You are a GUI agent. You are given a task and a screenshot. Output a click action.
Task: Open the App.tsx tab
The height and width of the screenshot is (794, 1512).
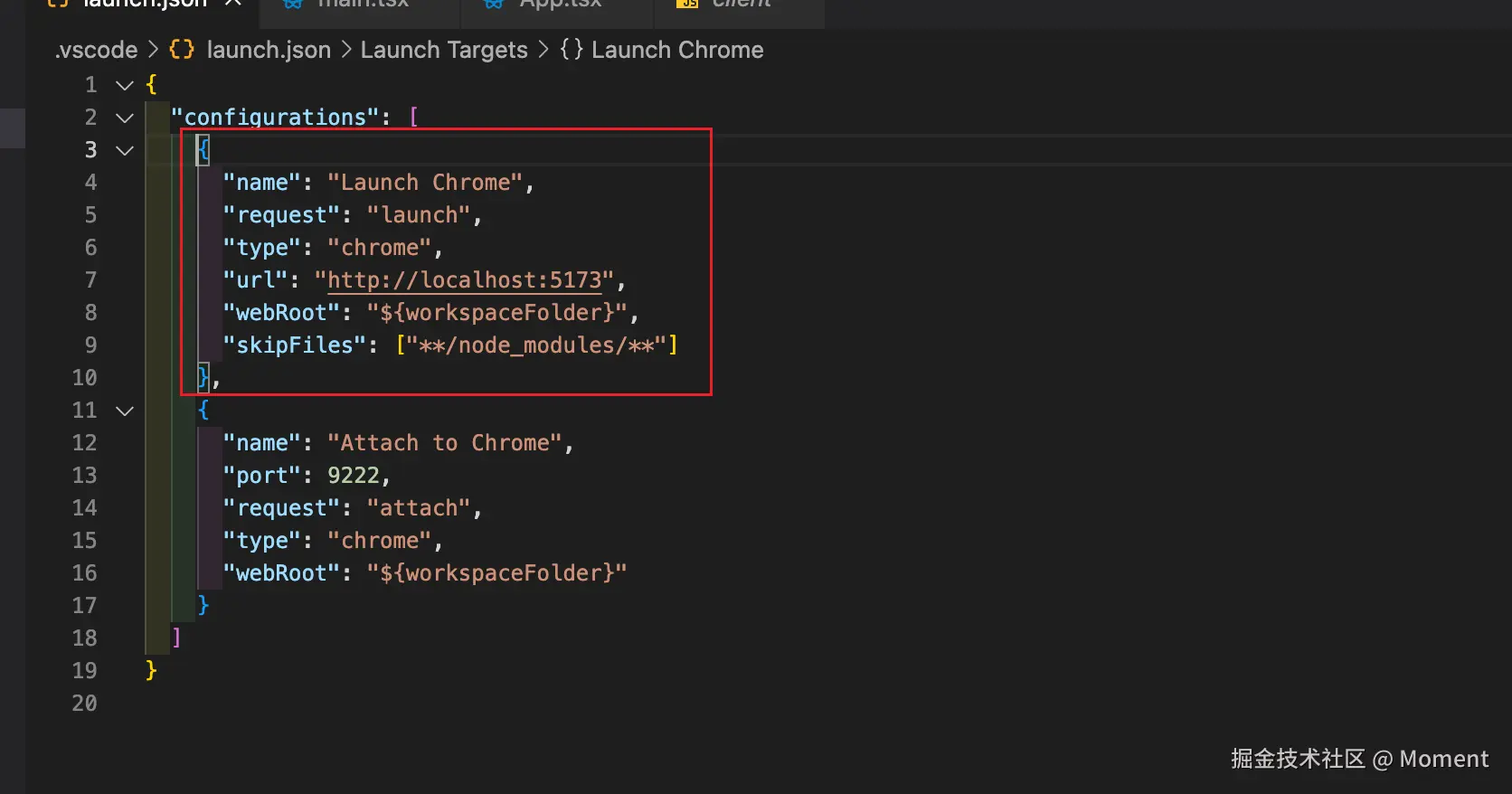click(560, 4)
